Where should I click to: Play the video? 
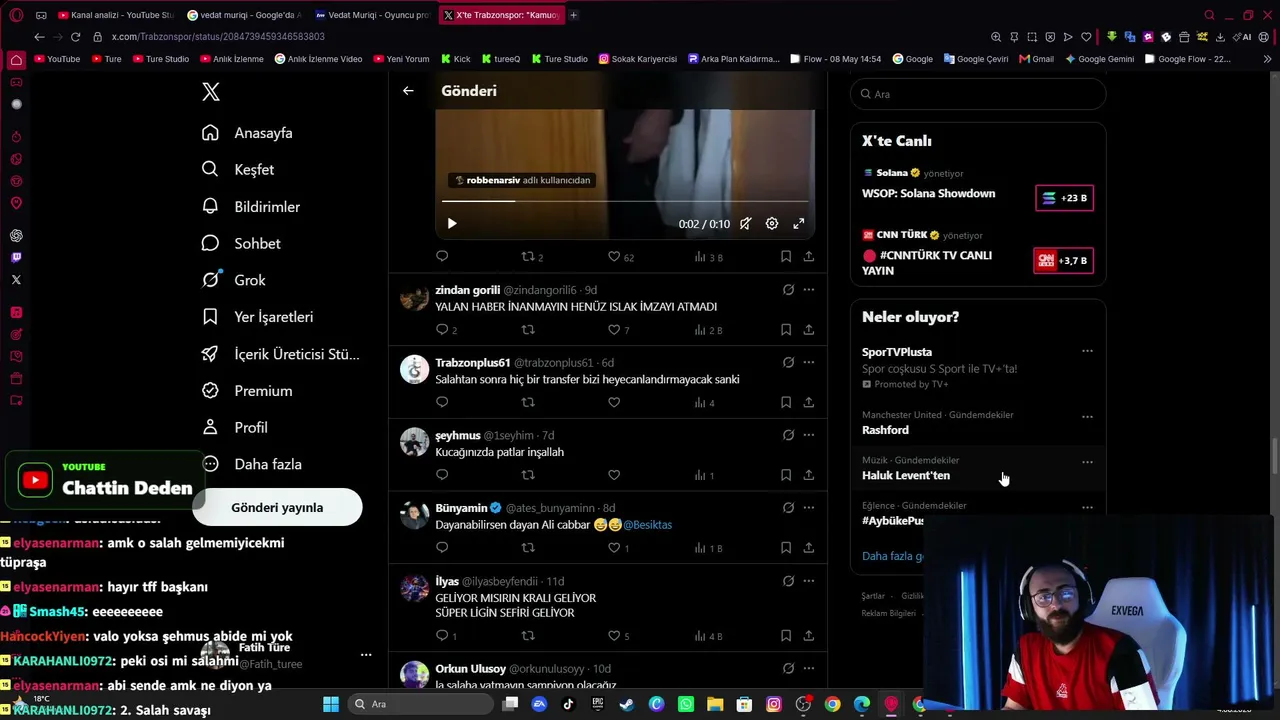pos(452,224)
